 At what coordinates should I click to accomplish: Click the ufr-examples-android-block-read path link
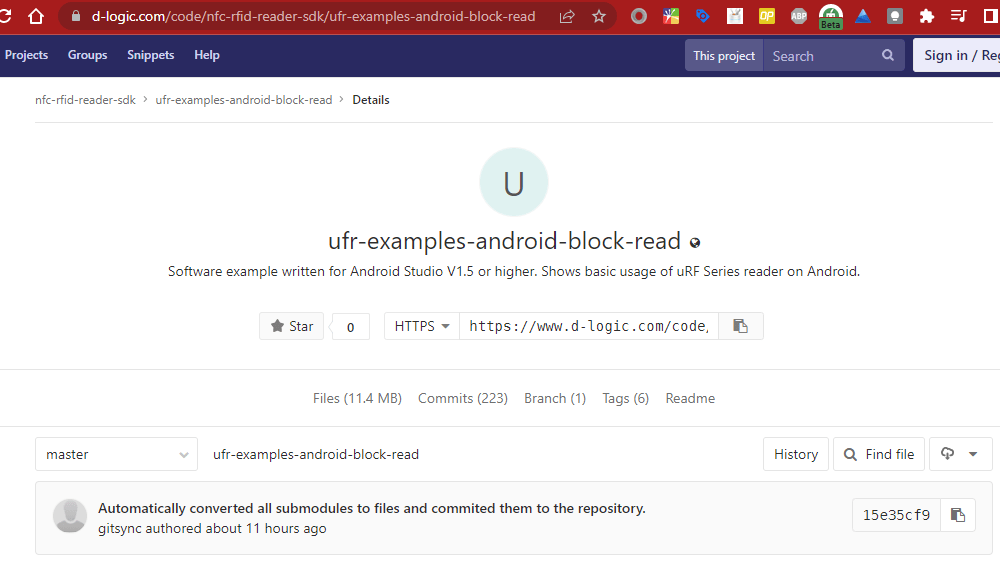[316, 455]
